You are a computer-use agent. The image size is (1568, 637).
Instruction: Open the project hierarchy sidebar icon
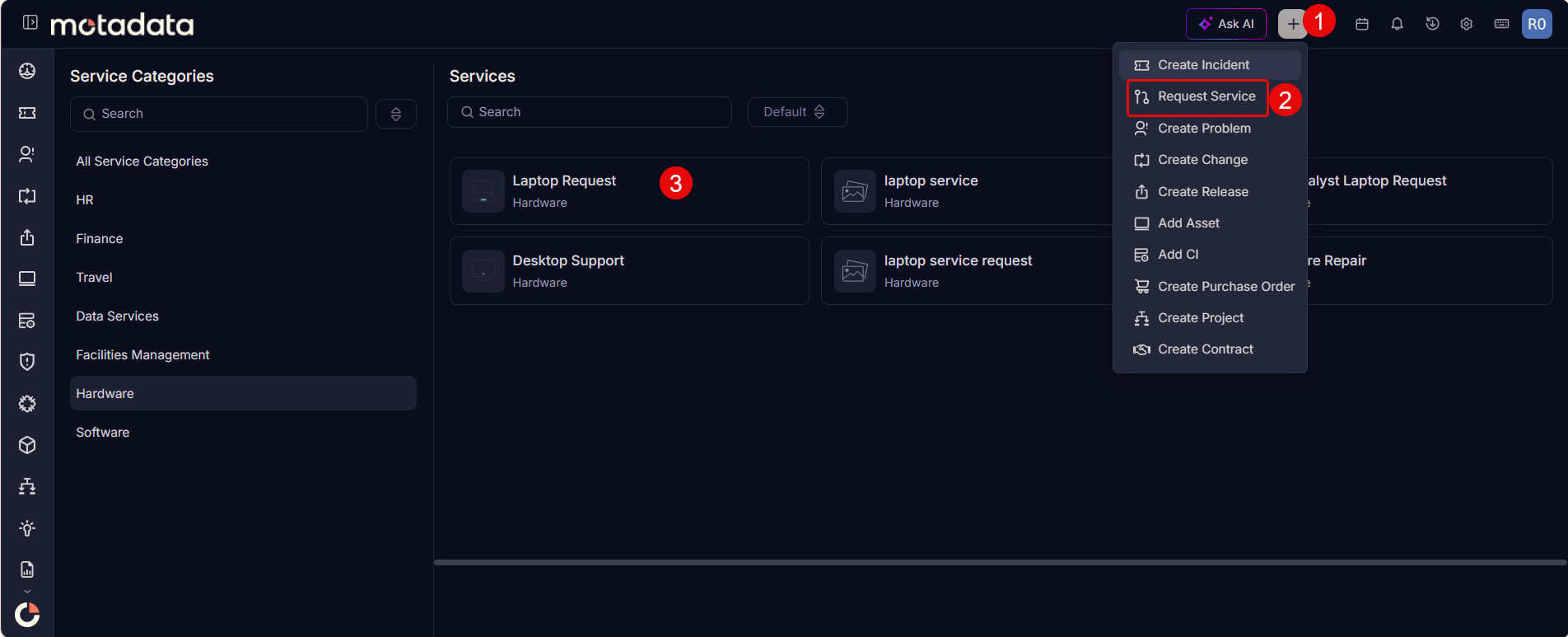click(x=27, y=486)
